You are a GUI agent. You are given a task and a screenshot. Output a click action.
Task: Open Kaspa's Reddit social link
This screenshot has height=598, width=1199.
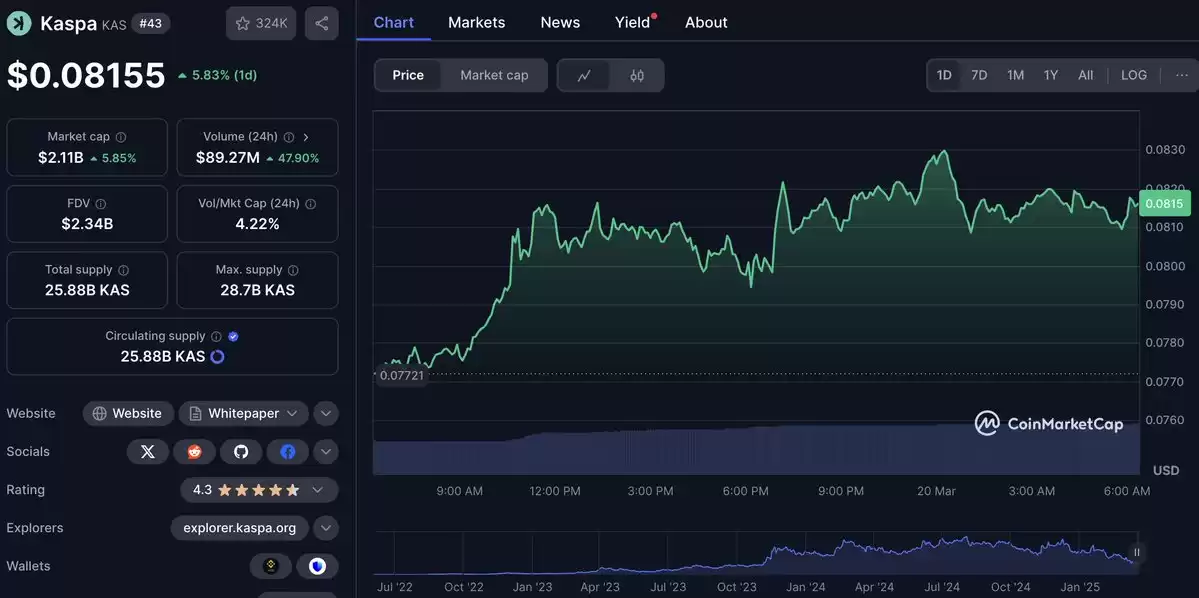tap(194, 452)
